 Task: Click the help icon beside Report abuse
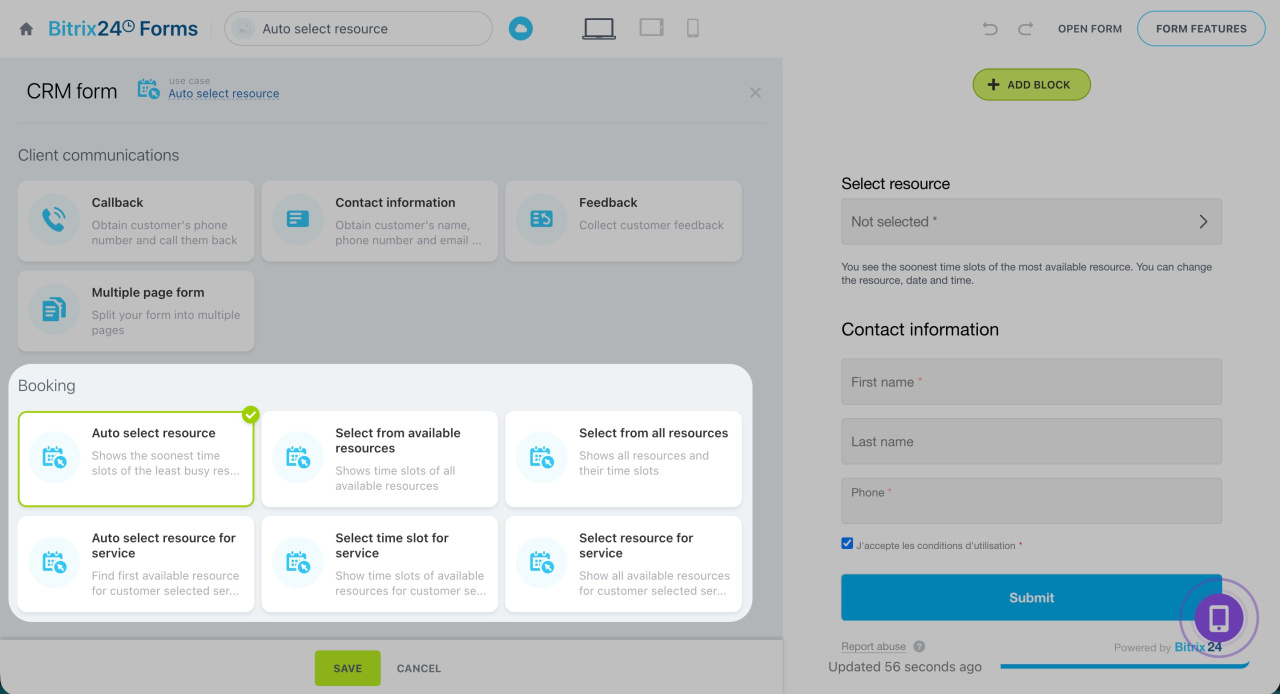coord(919,647)
